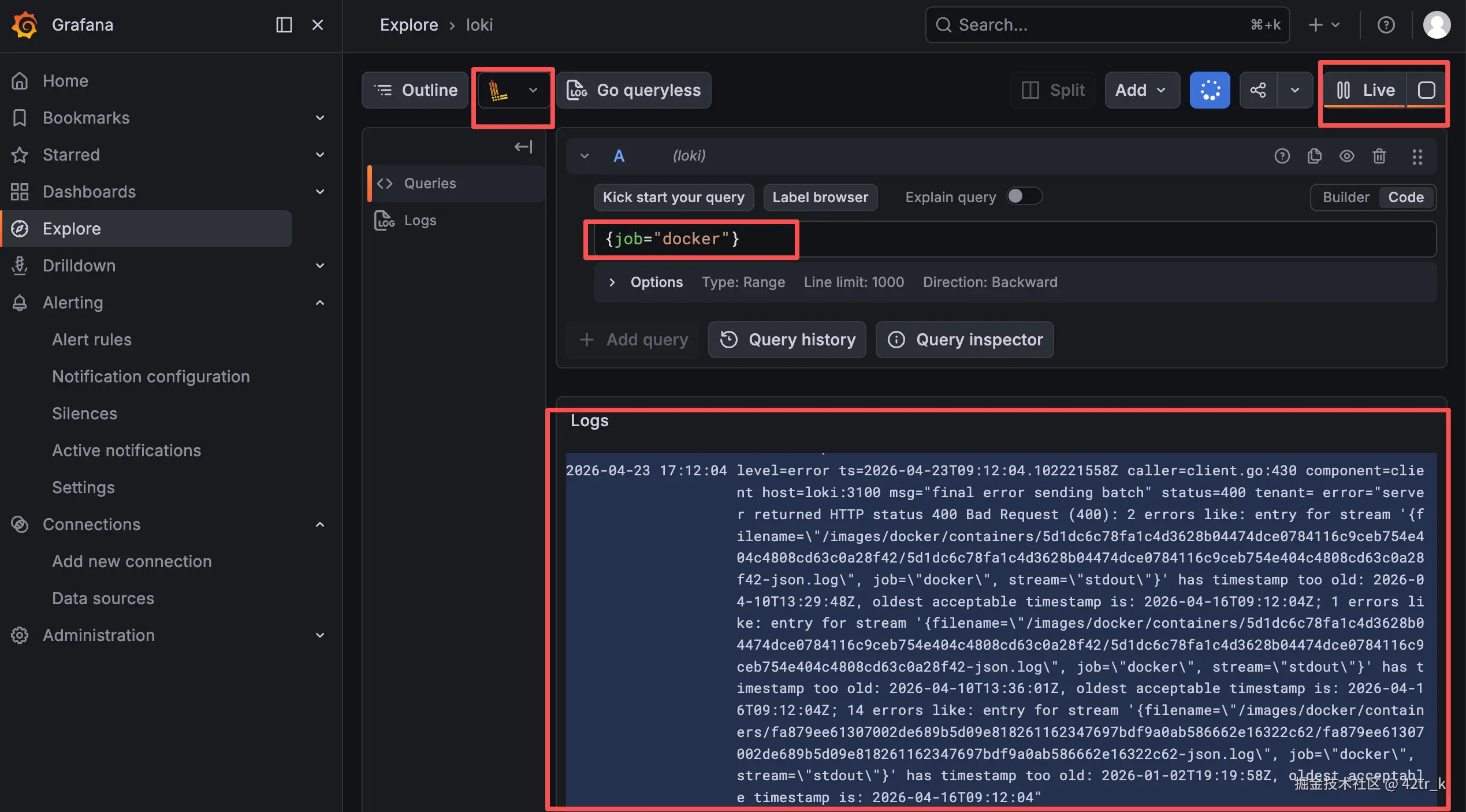
Task: Open the Add dropdown menu
Action: [x=1141, y=90]
